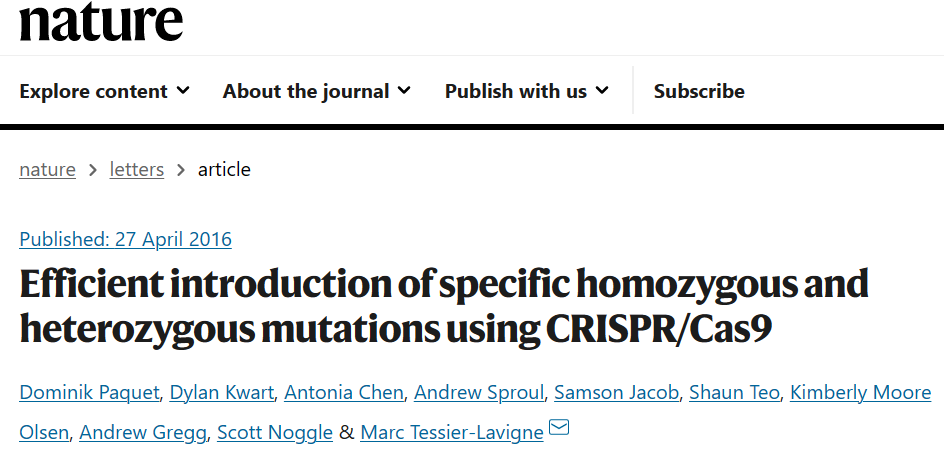Click the envelope icon after Marc Tessier-Lavigne
The height and width of the screenshot is (463, 944).
click(x=559, y=427)
